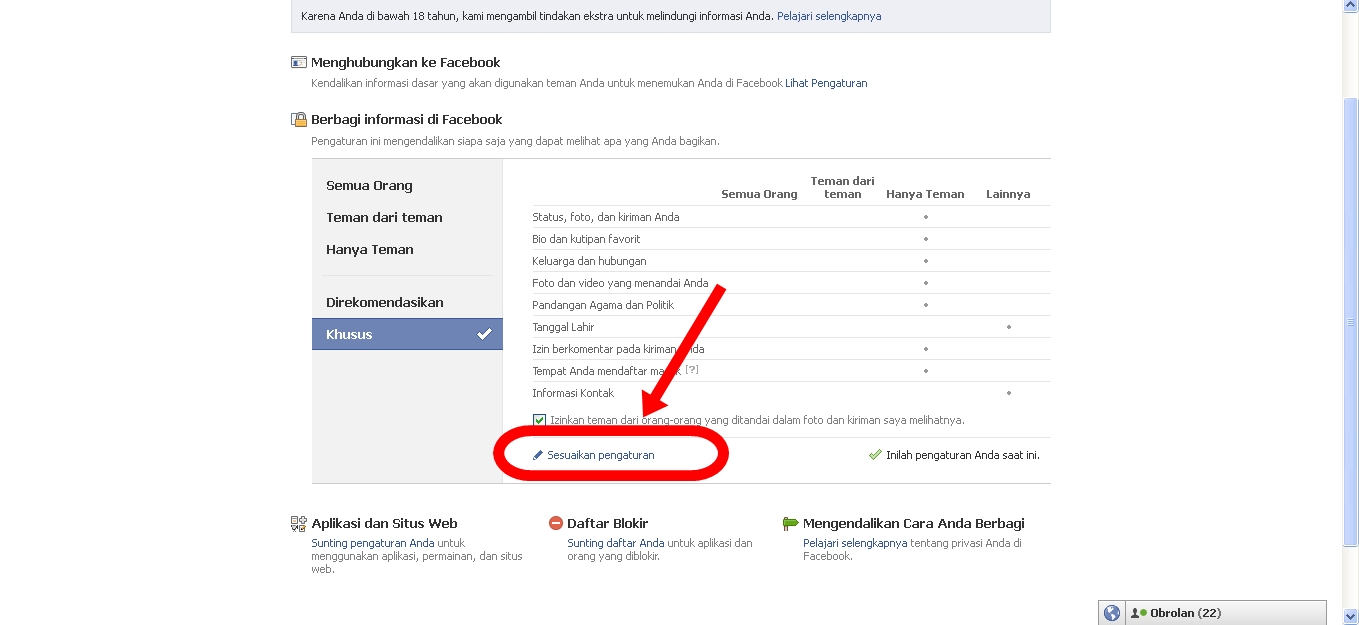
Task: Toggle the Izinkan teman dari orang-orang checkbox
Action: coord(540,420)
